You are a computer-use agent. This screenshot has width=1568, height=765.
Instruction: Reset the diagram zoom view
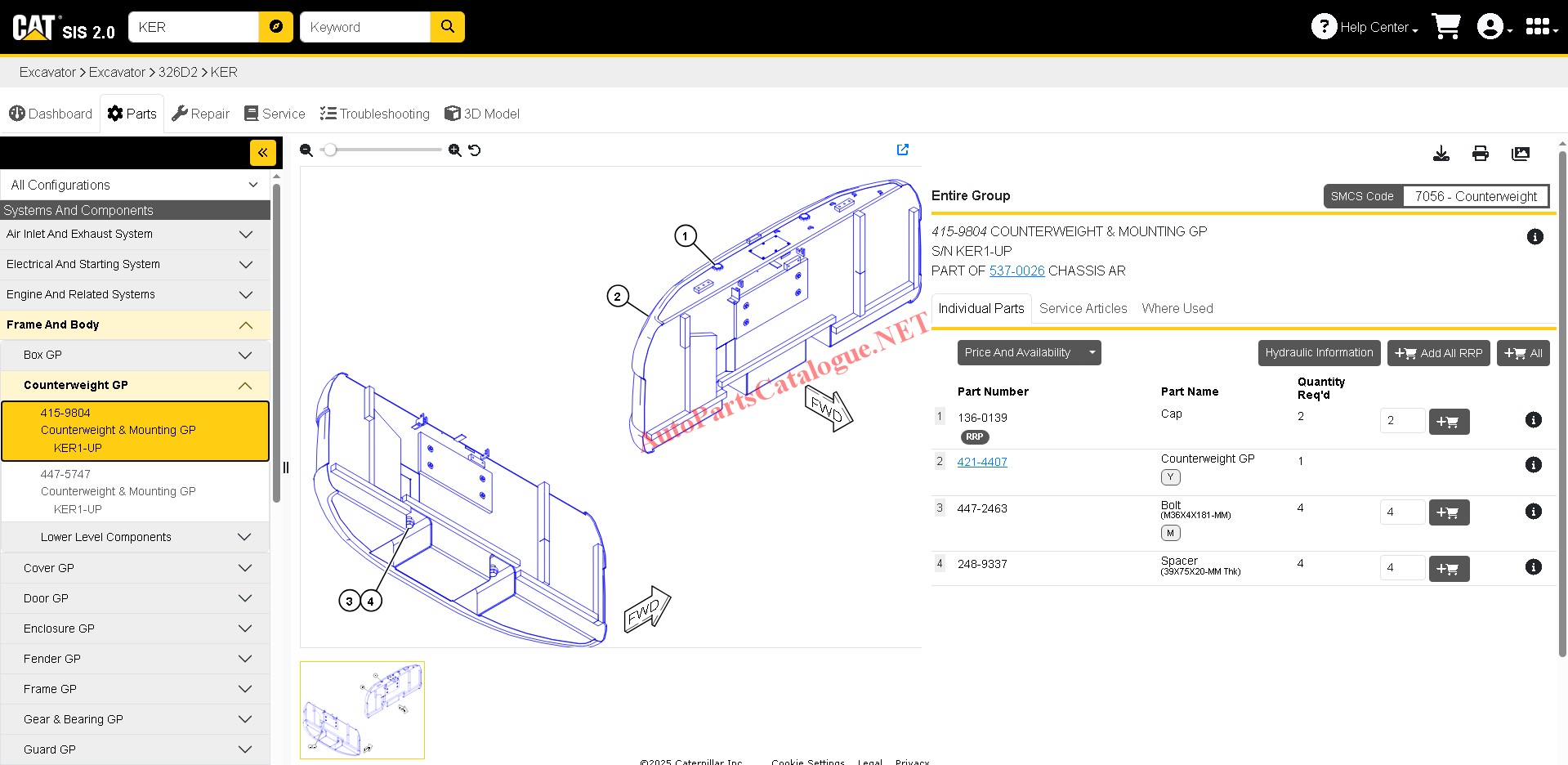(475, 150)
